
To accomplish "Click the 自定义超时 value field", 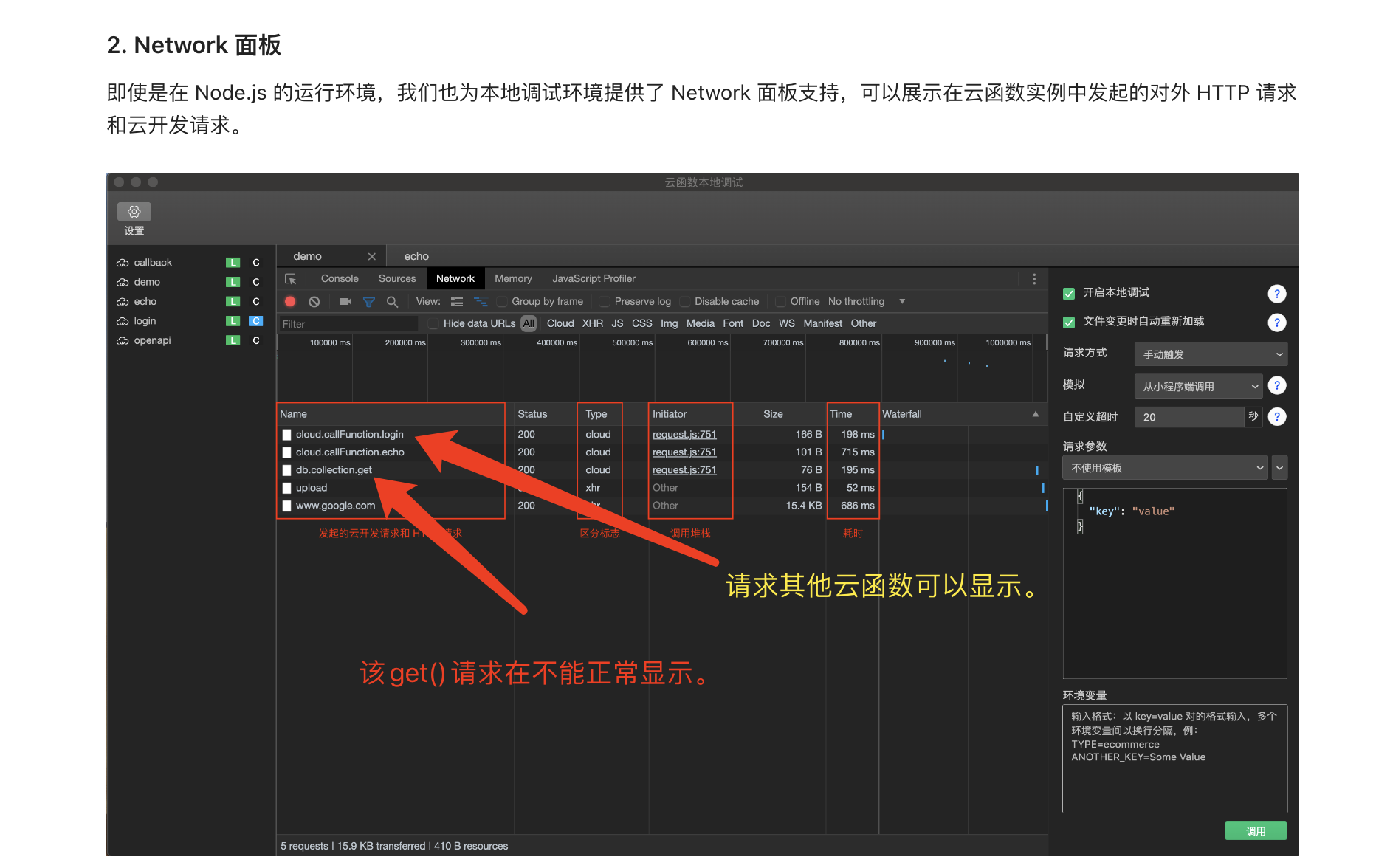I will [x=1189, y=417].
